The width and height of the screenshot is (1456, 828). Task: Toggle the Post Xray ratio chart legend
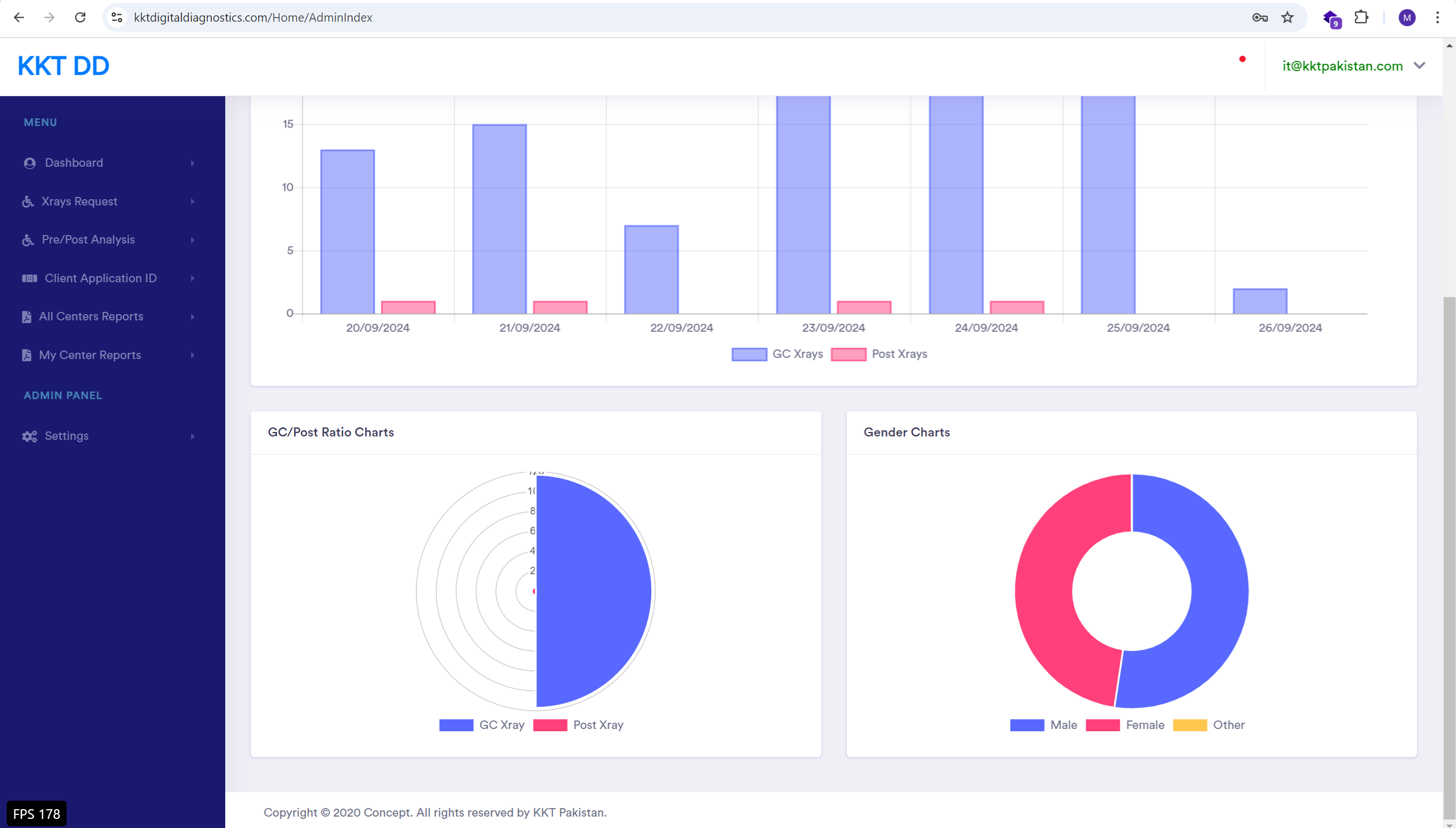(578, 725)
